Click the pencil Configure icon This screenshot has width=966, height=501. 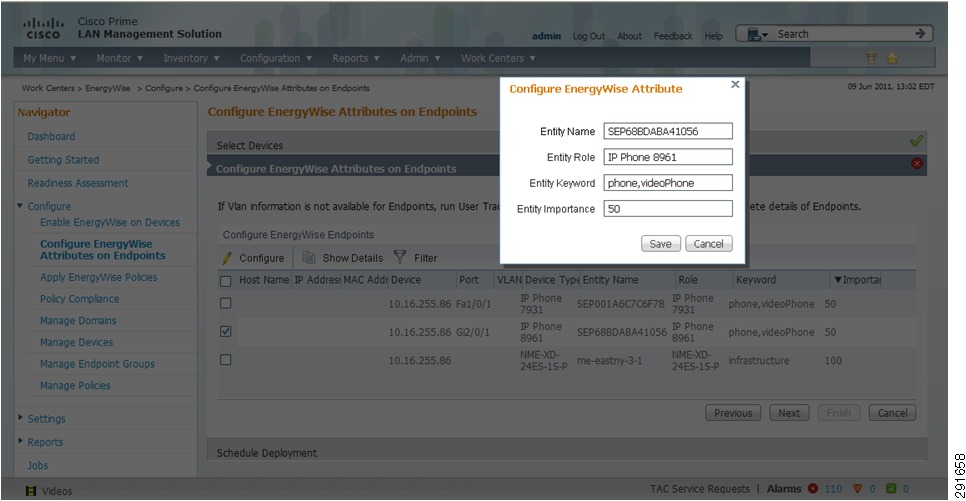227,258
